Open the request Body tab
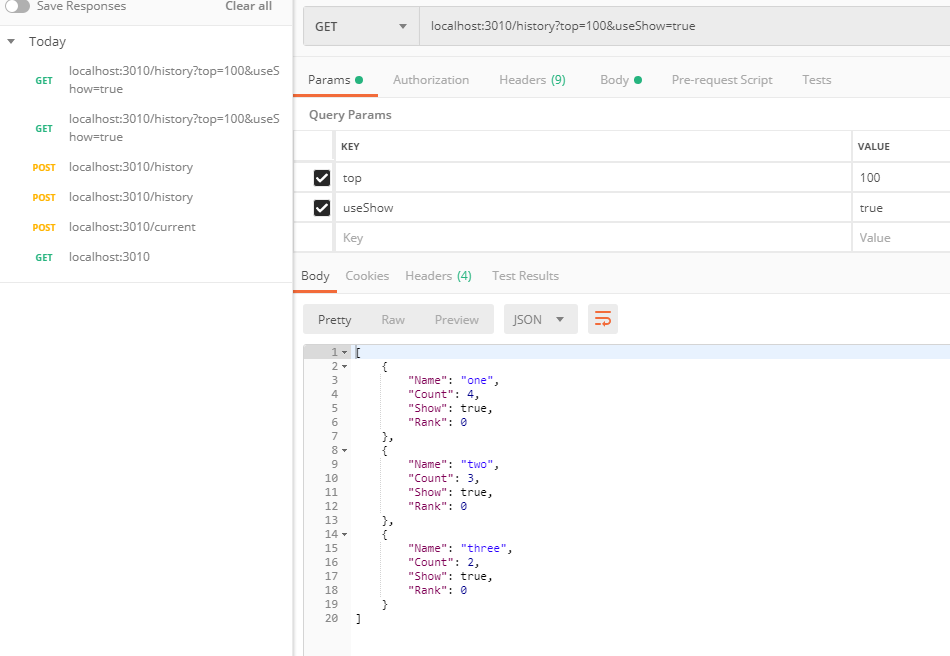The height and width of the screenshot is (656, 950). pos(620,80)
